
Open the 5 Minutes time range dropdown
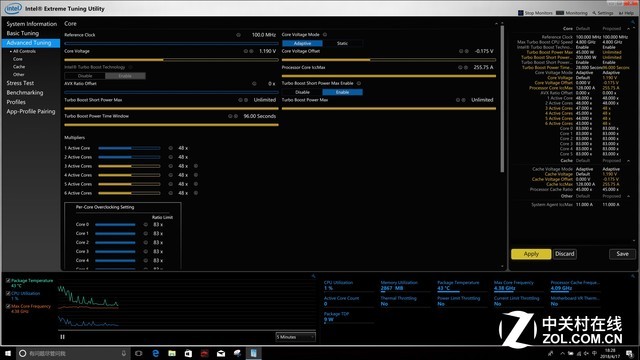coord(296,337)
